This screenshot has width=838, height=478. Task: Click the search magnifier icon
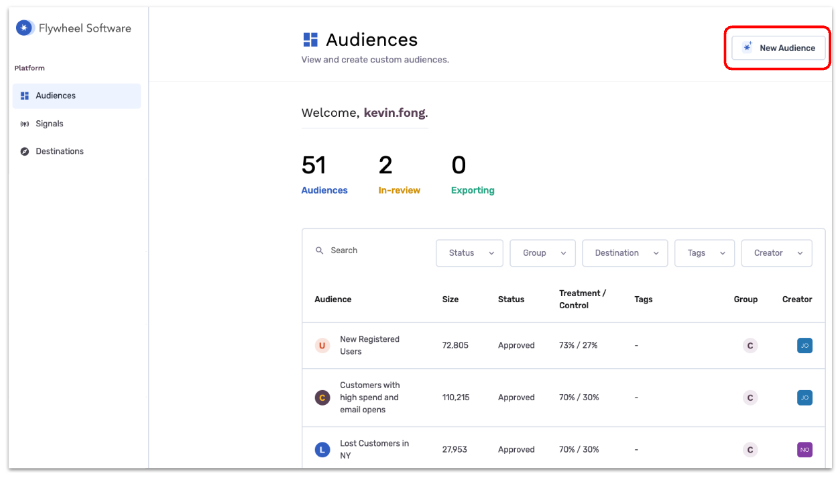(320, 251)
